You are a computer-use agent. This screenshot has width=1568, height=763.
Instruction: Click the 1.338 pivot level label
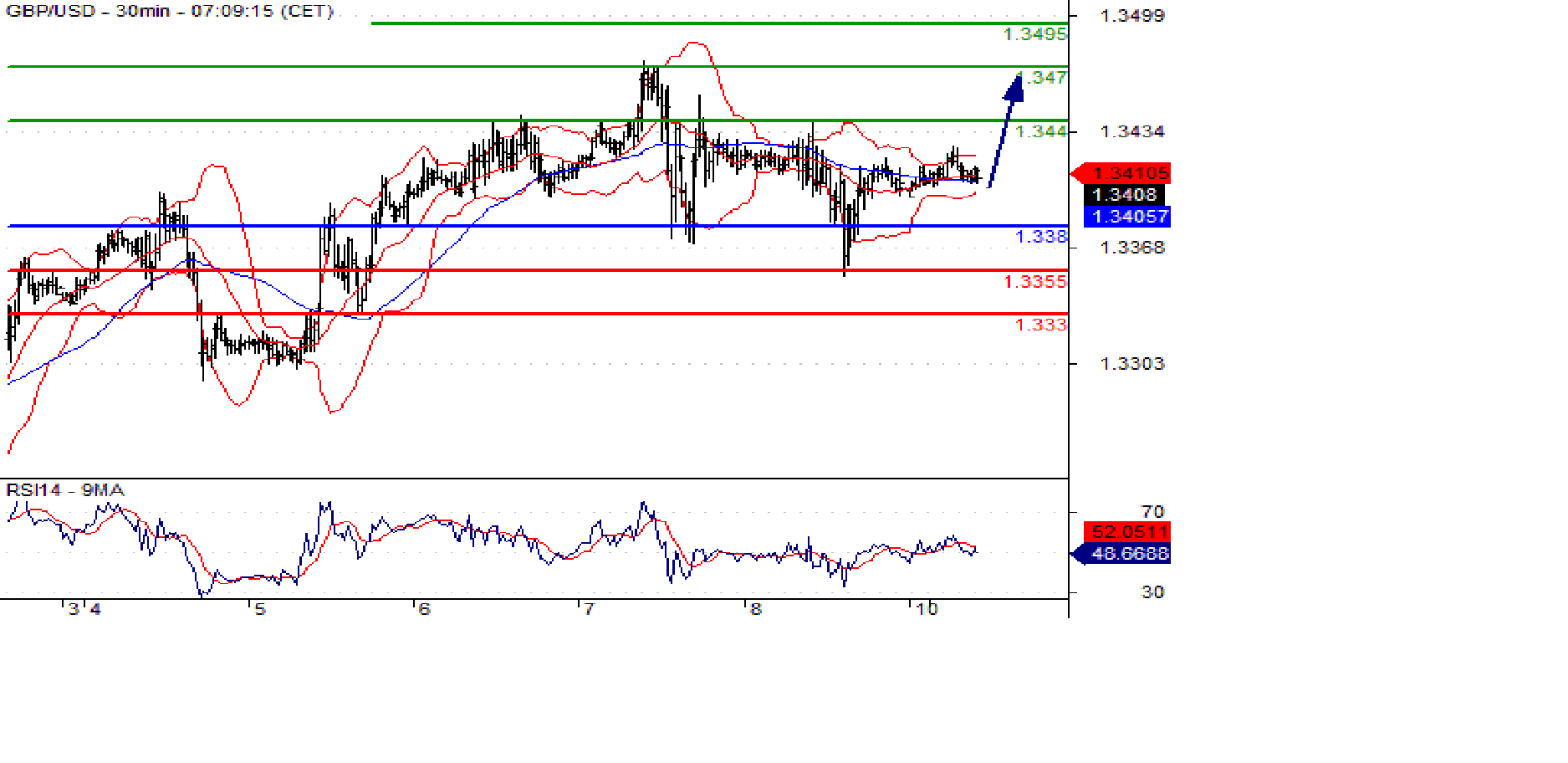1041,237
